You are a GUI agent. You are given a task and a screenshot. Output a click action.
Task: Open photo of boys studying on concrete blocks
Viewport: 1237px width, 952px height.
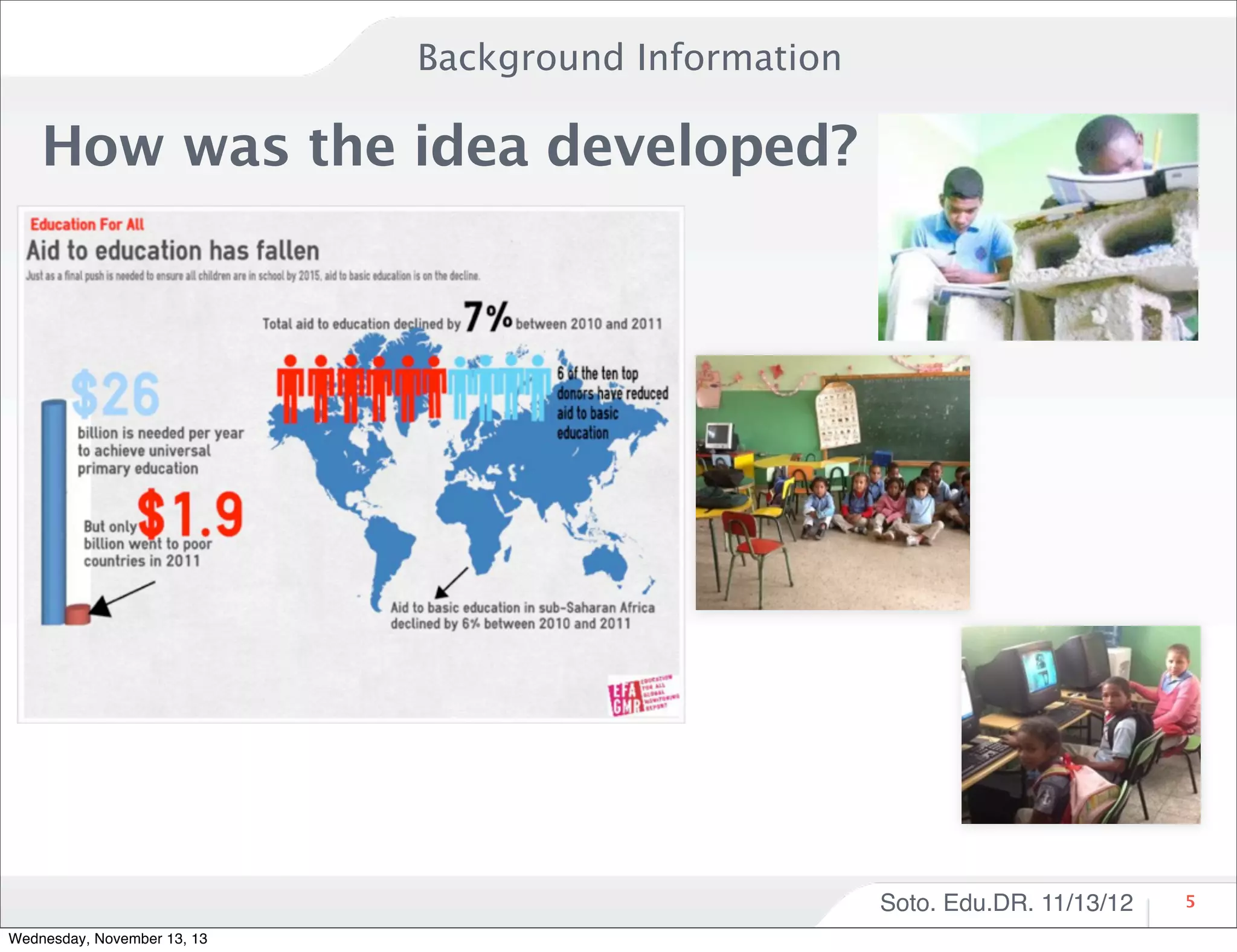pos(1038,227)
